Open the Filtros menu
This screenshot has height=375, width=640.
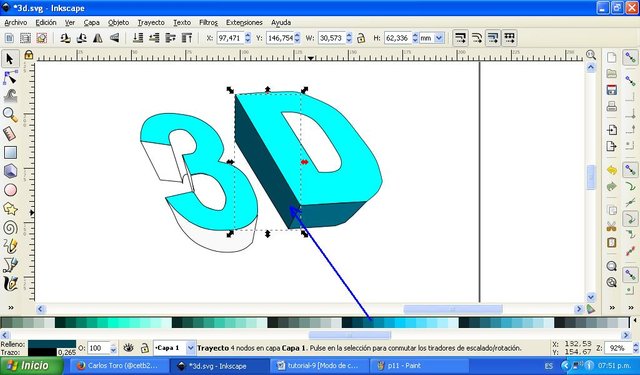point(208,22)
